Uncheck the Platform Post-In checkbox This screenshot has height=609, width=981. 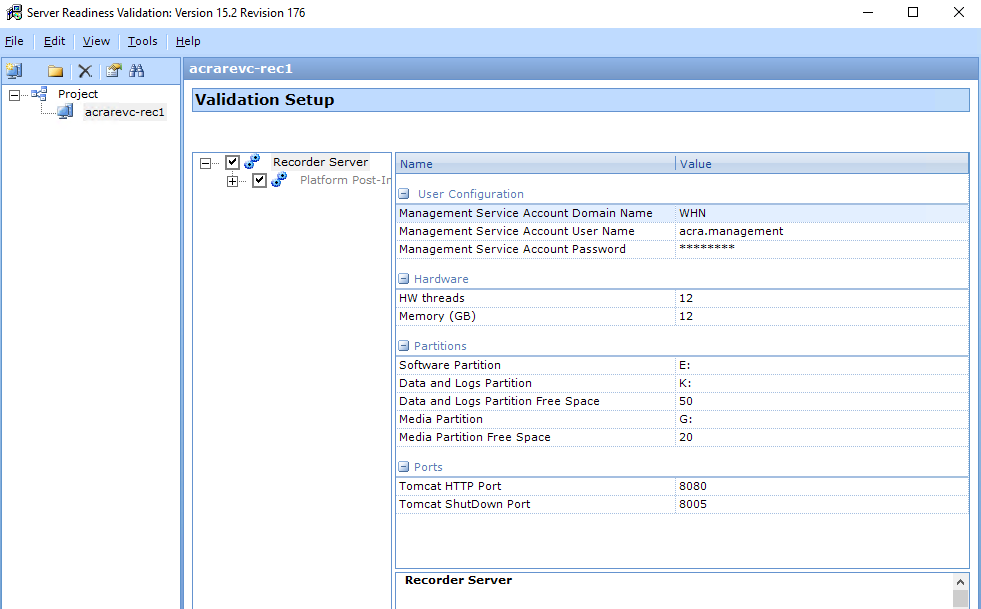click(x=259, y=180)
